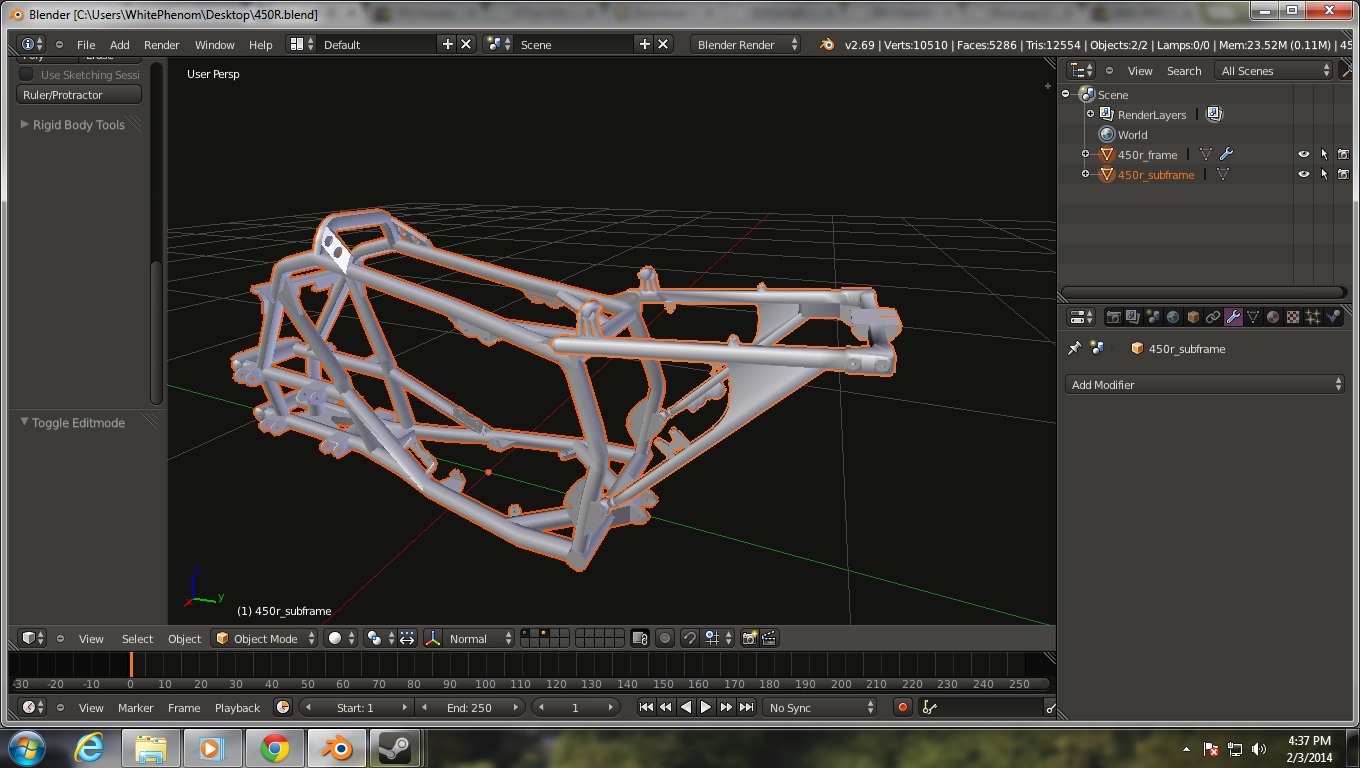Viewport: 1360px width, 768px height.
Task: Open the Help menu
Action: coord(260,44)
